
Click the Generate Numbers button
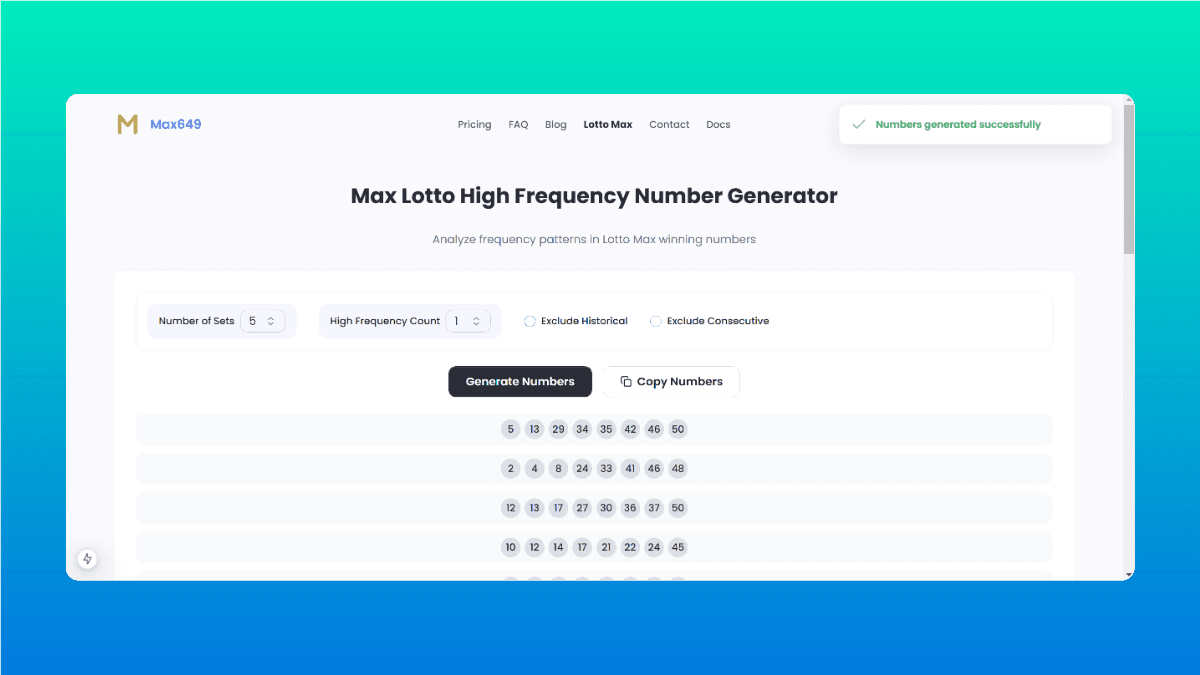click(520, 381)
